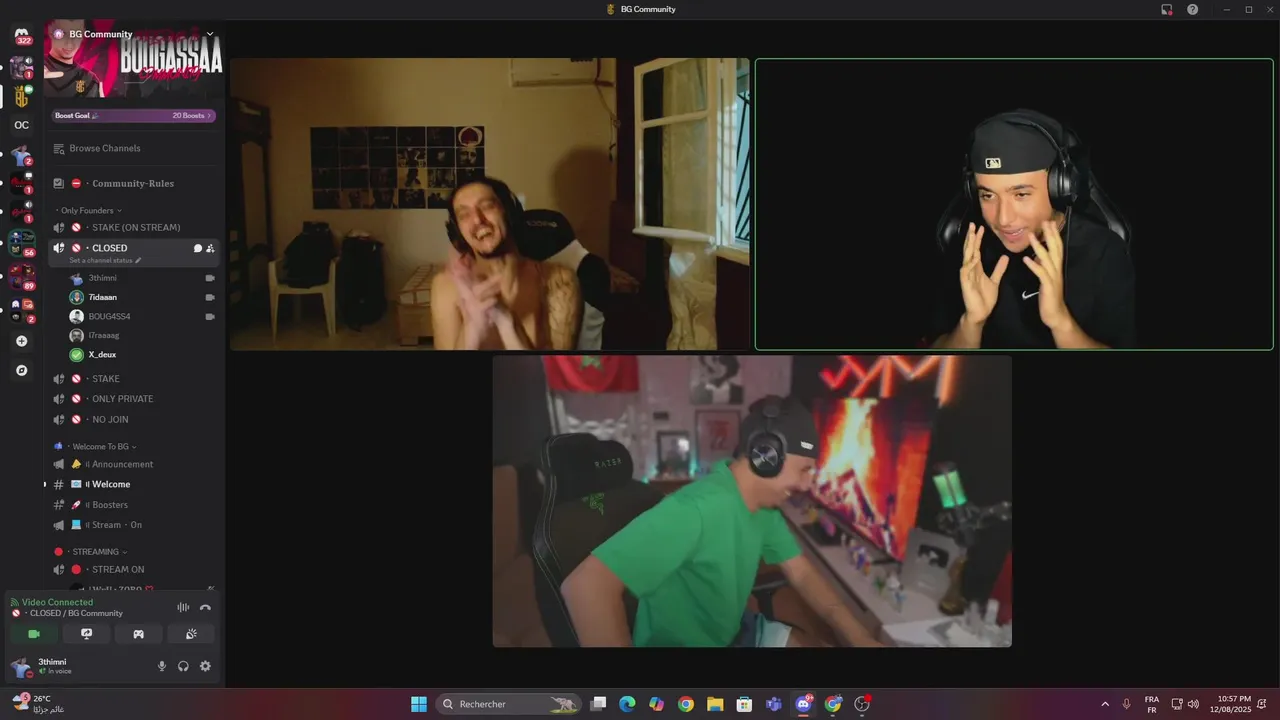This screenshot has width=1280, height=720.
Task: Toggle camera on or off
Action: point(34,634)
